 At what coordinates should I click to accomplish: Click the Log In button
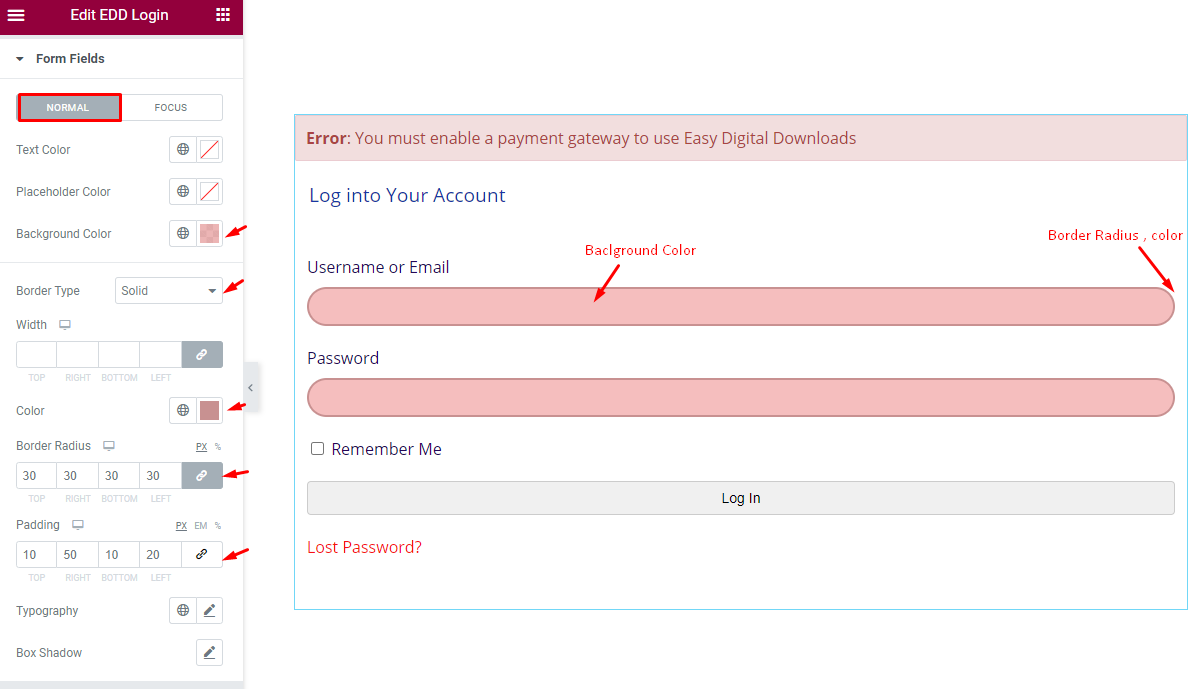click(741, 497)
